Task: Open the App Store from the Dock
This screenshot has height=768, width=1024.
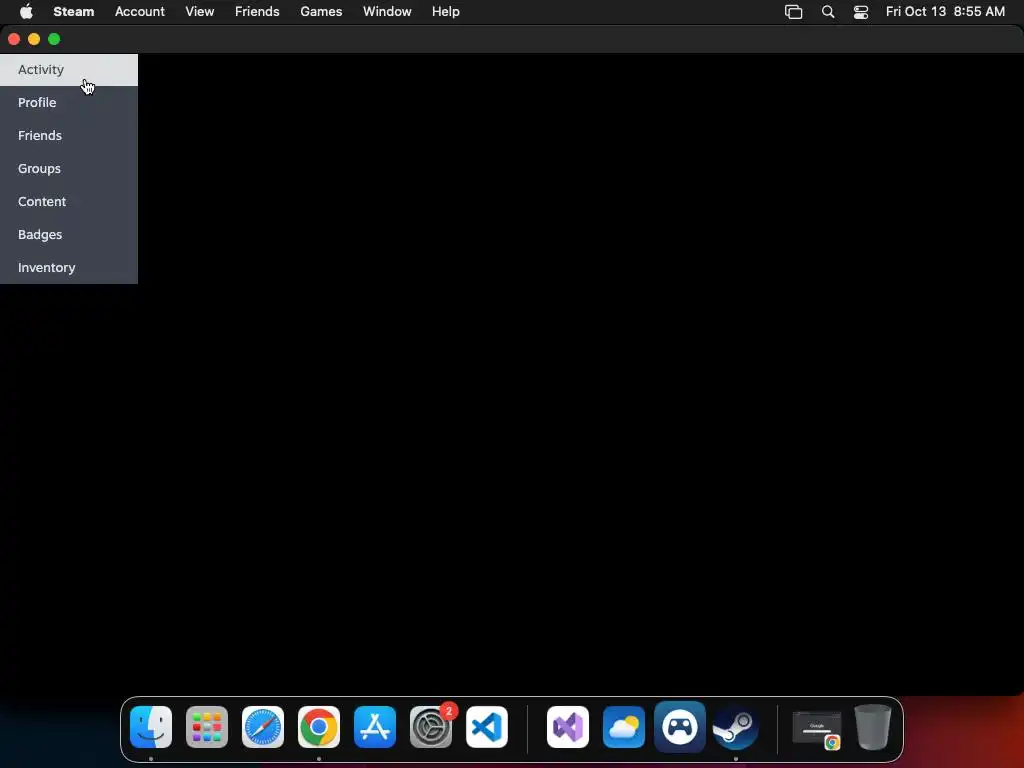Action: [375, 727]
